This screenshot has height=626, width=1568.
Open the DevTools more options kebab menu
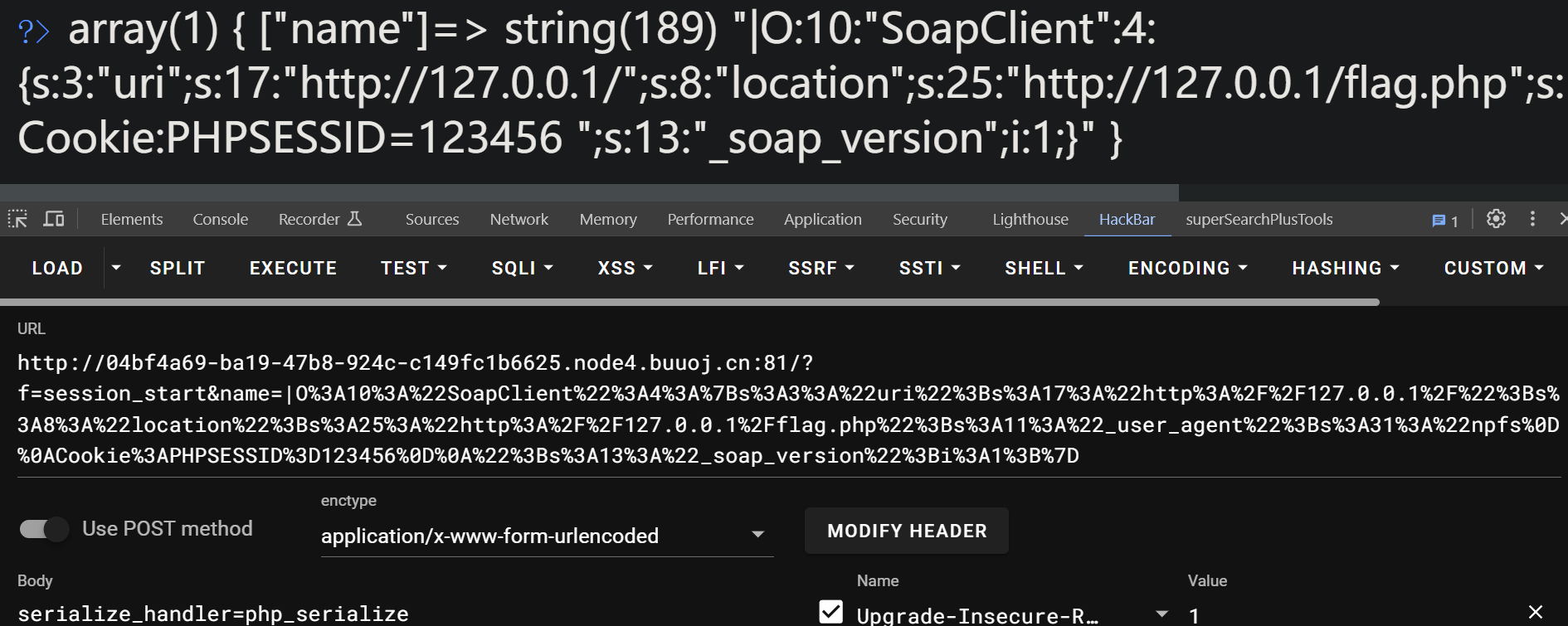(x=1532, y=219)
